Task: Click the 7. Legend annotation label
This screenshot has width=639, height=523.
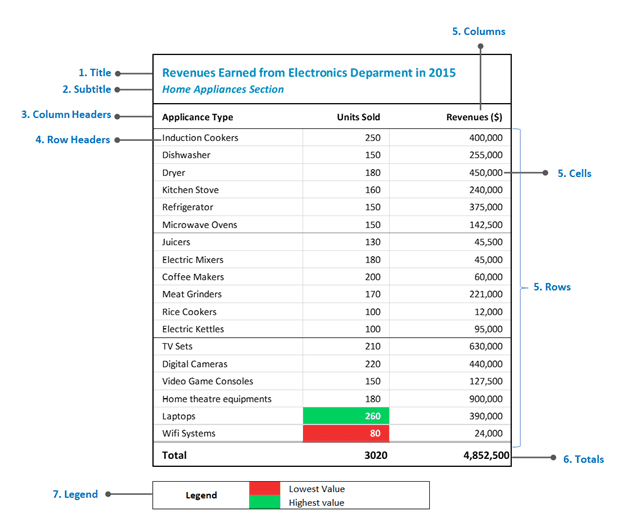Action: pyautogui.click(x=75, y=494)
